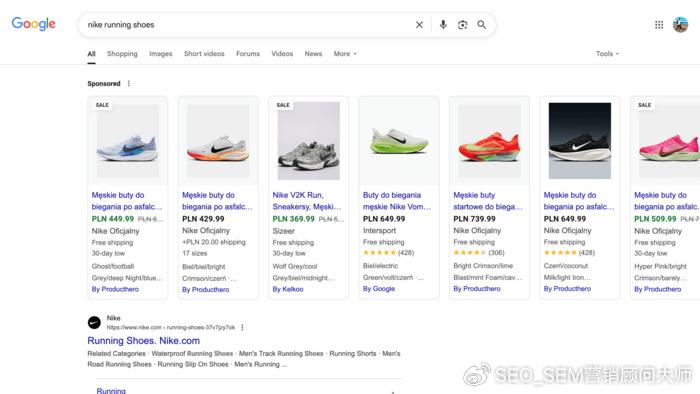The width and height of the screenshot is (700, 394).
Task: Open the Running Shoes. Nike.com result
Action: [144, 340]
